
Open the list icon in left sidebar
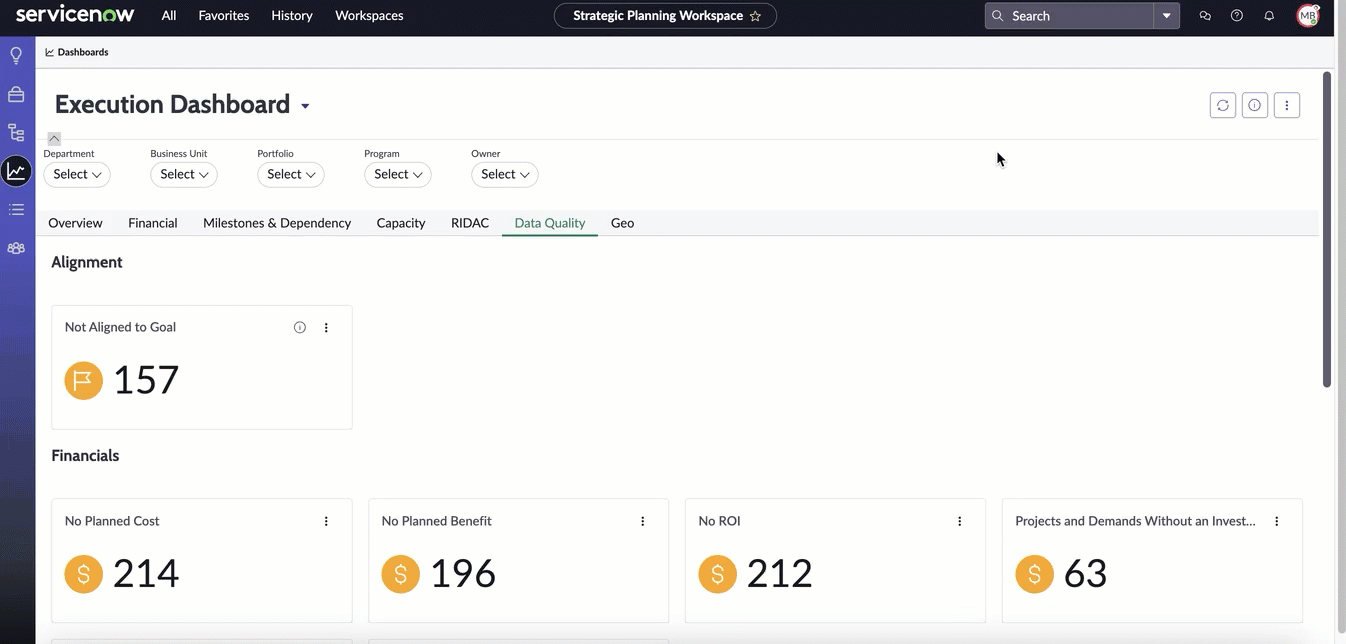[16, 210]
